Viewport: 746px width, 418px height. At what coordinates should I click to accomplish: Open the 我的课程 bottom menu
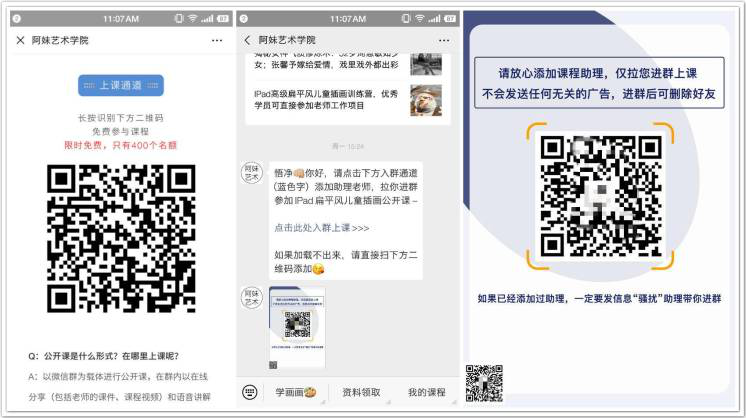click(x=427, y=392)
